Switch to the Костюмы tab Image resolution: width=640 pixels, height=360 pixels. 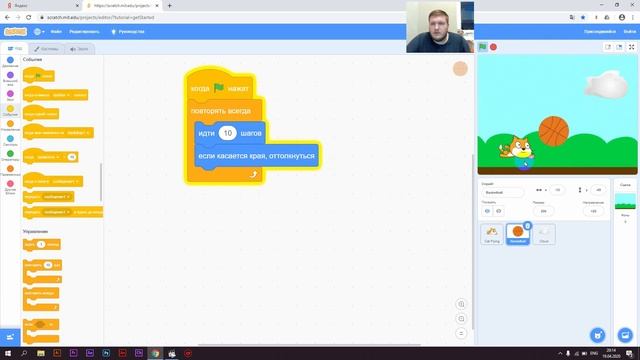tap(46, 49)
